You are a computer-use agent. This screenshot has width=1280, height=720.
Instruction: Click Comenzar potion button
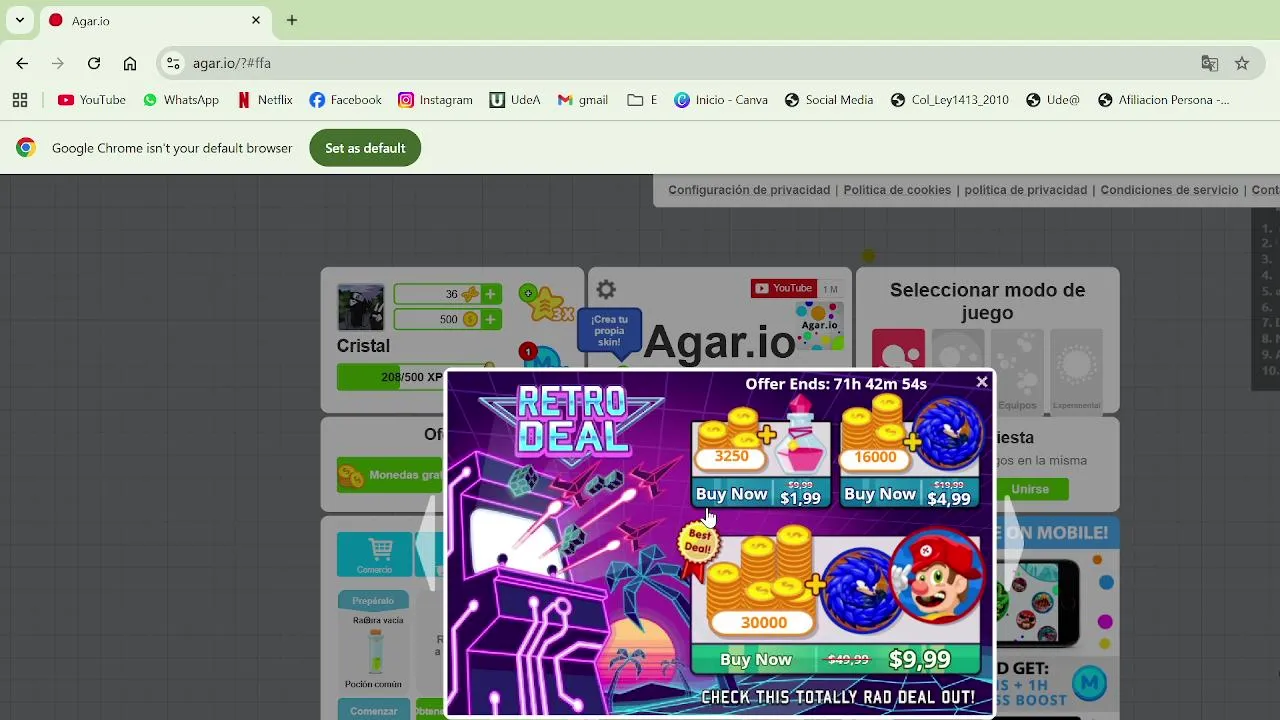[x=373, y=710]
